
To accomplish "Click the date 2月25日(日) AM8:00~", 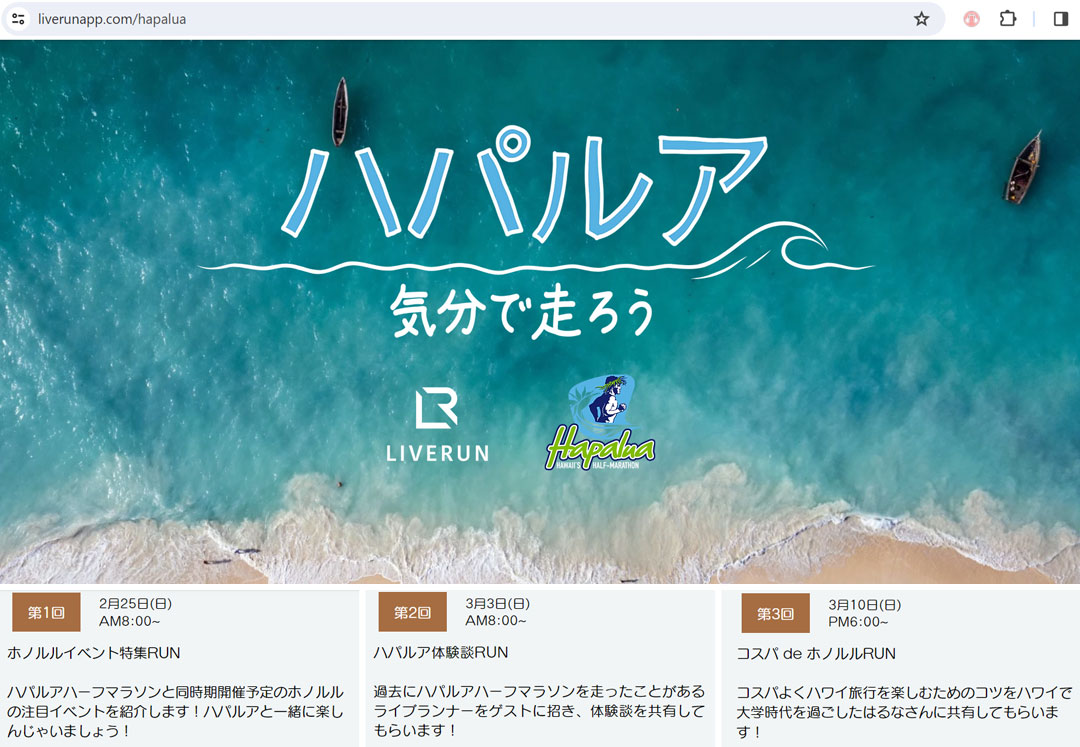I will 136,612.
